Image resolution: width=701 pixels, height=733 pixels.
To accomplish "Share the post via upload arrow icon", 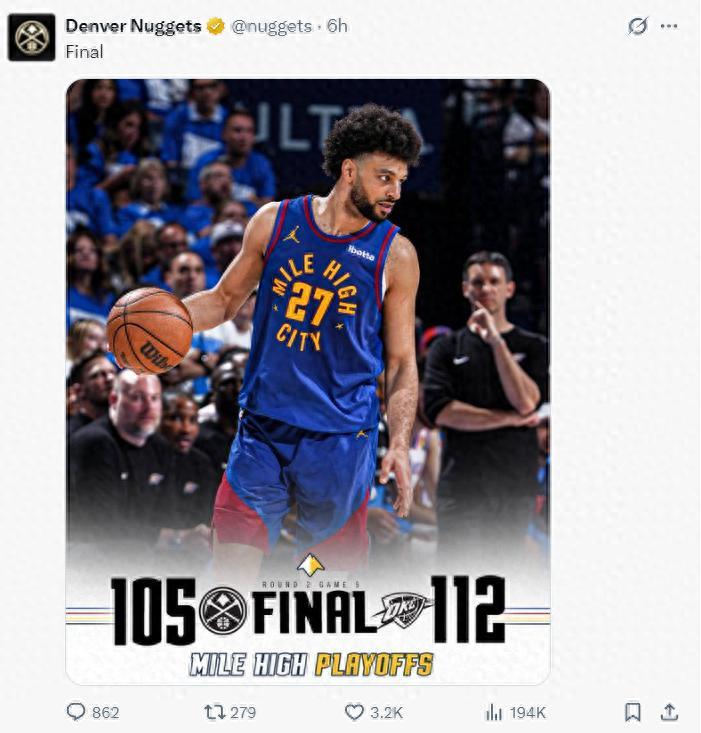I will [669, 712].
